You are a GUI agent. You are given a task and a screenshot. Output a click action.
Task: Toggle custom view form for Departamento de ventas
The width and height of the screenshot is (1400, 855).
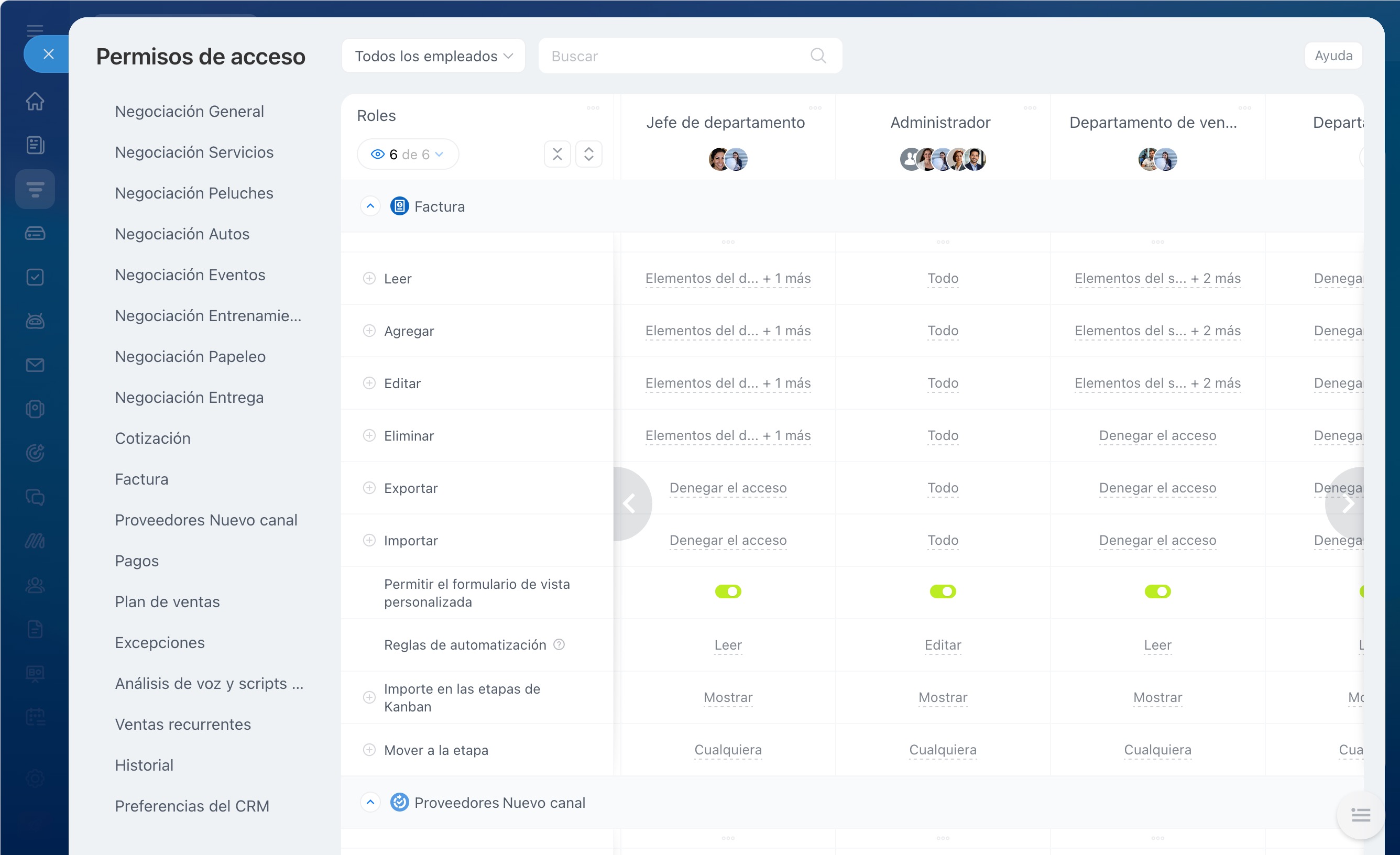pyautogui.click(x=1157, y=591)
